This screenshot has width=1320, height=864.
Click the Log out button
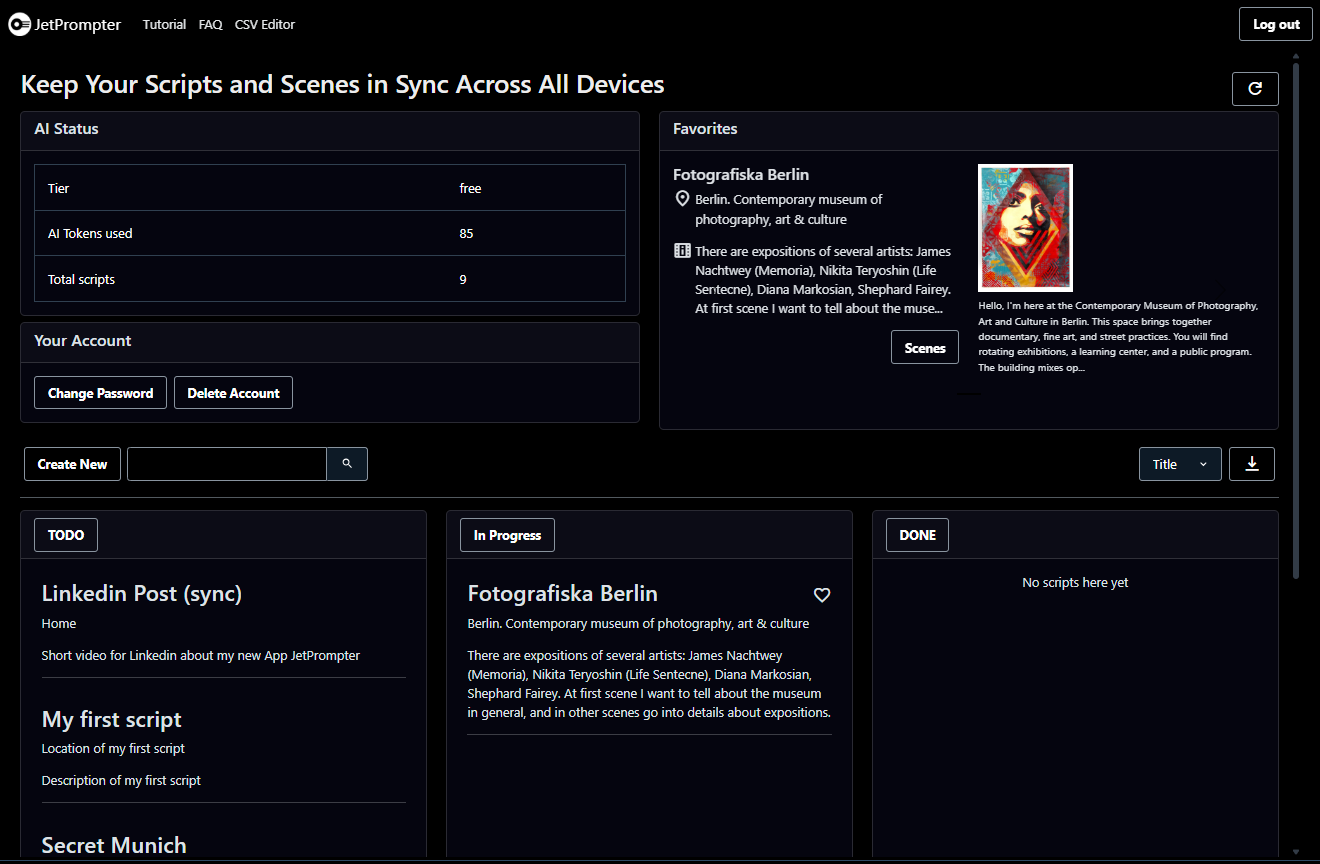pos(1276,25)
